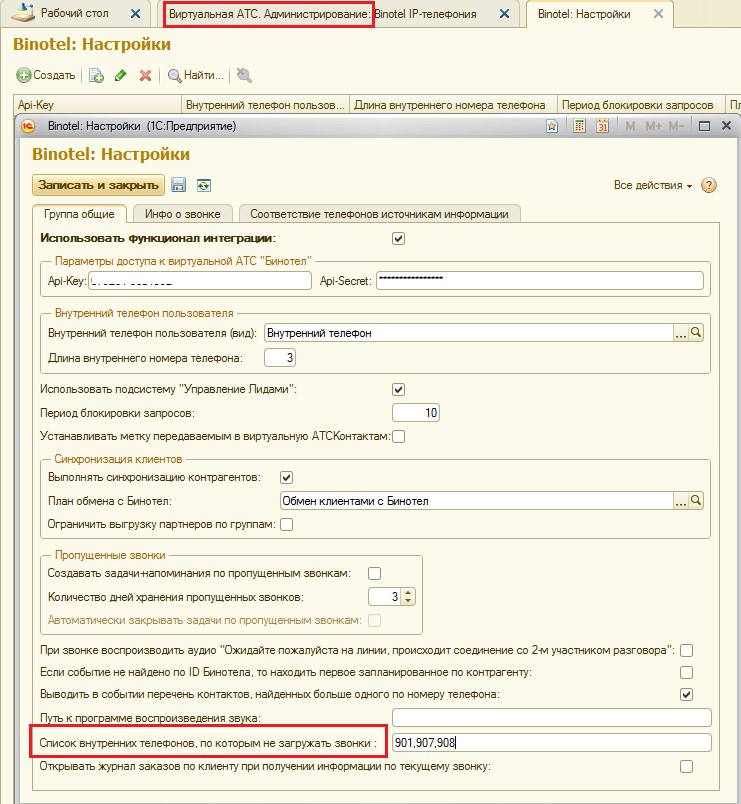This screenshot has height=804, width=741.
Task: Click Записать и закрыть button
Action: [98, 185]
